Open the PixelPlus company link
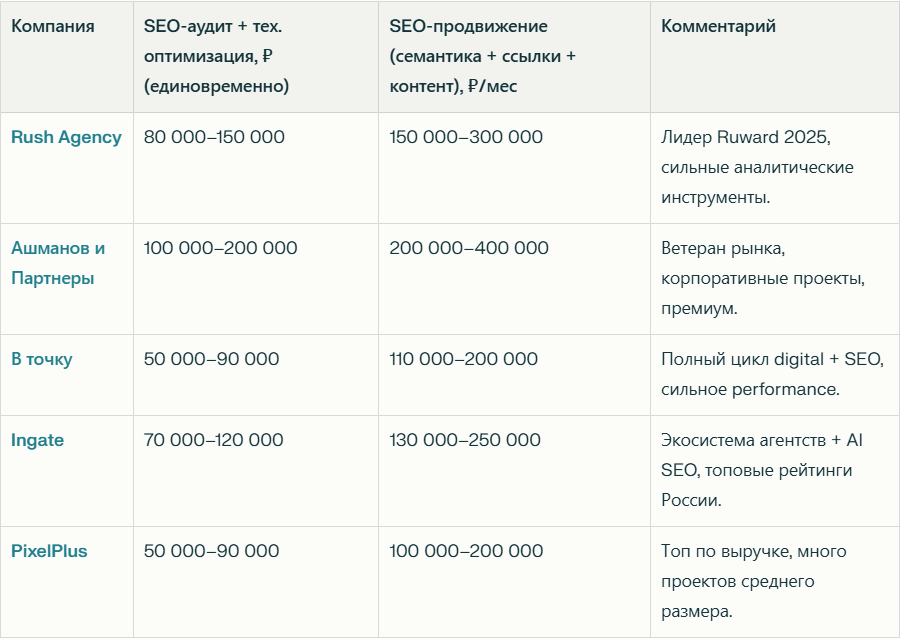Screen dimensions: 900x639 click(49, 551)
